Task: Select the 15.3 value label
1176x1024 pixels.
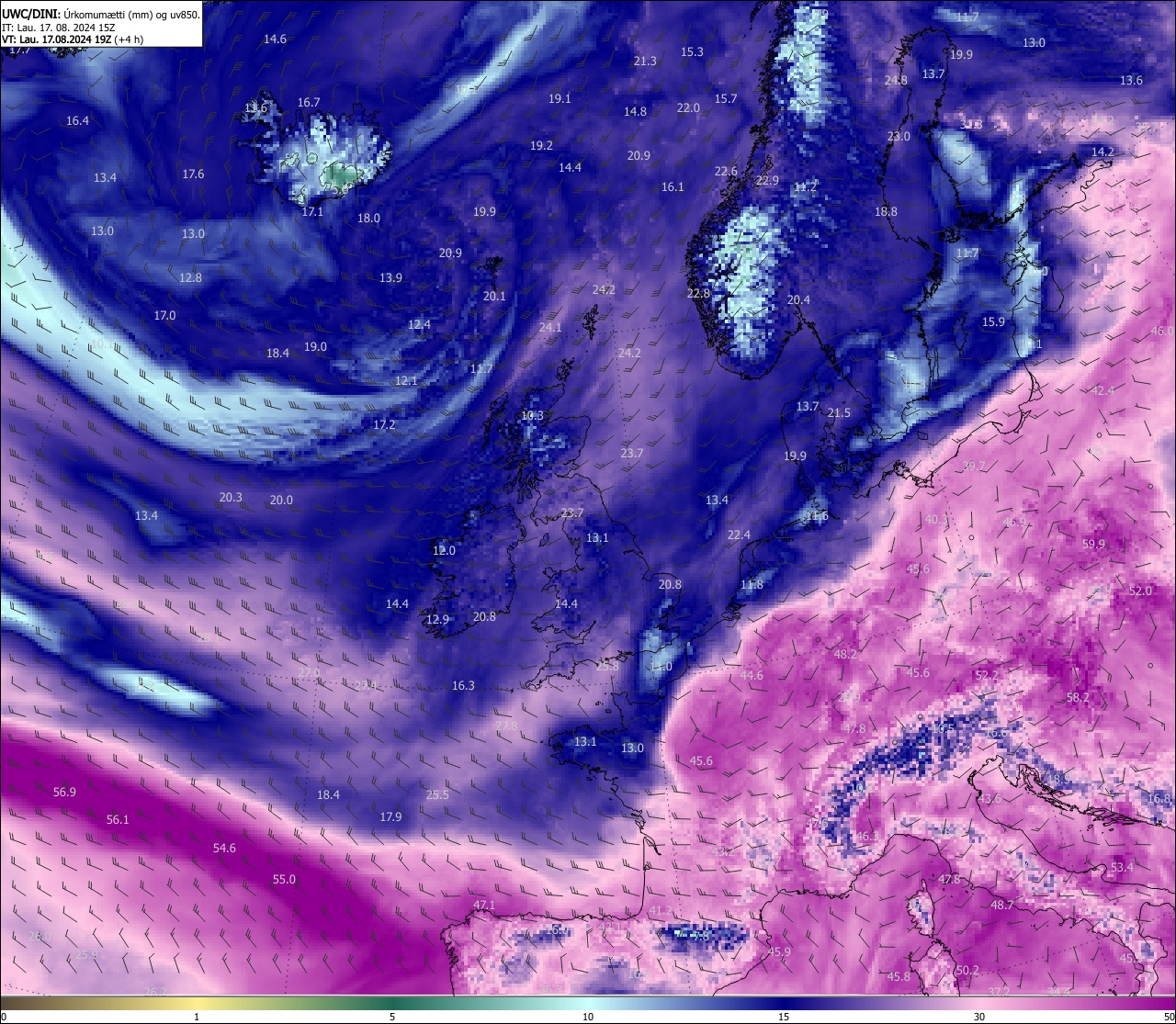Action: (692, 52)
